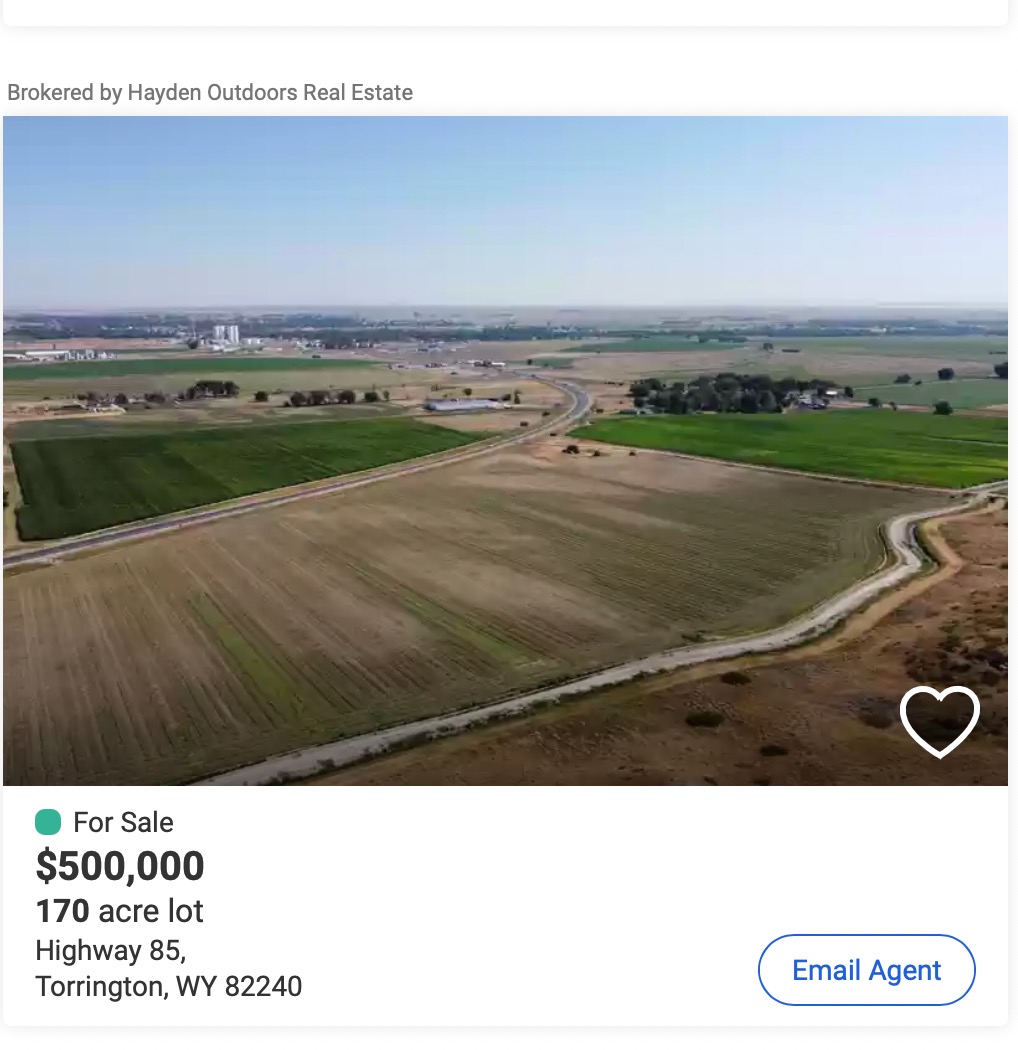Click the white grain silos in photo
This screenshot has height=1050, width=1018.
click(x=225, y=334)
